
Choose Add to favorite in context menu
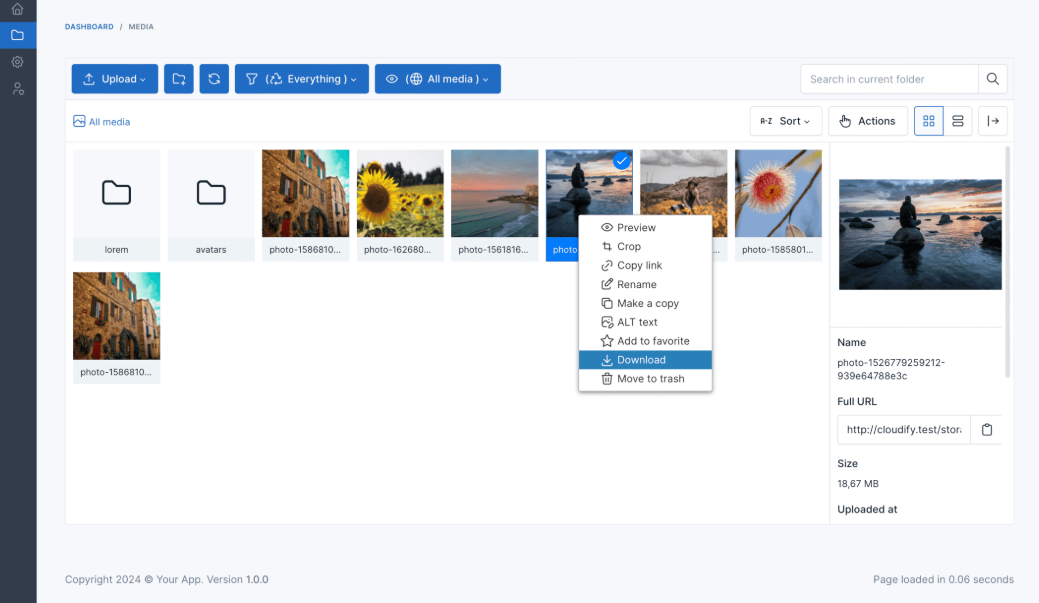coord(645,341)
